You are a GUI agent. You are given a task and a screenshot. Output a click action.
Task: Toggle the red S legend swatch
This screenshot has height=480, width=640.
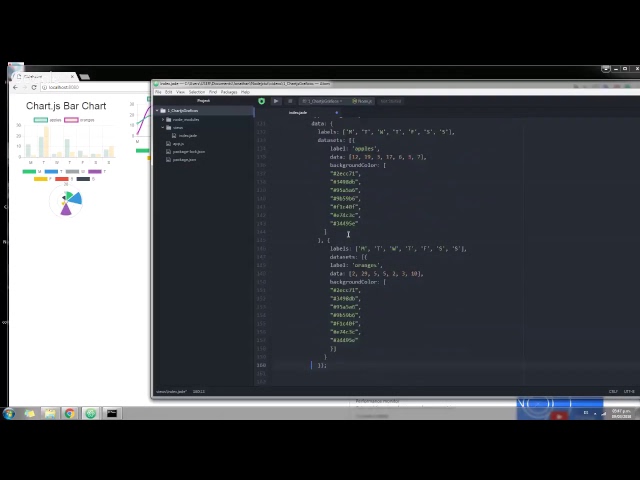64,179
